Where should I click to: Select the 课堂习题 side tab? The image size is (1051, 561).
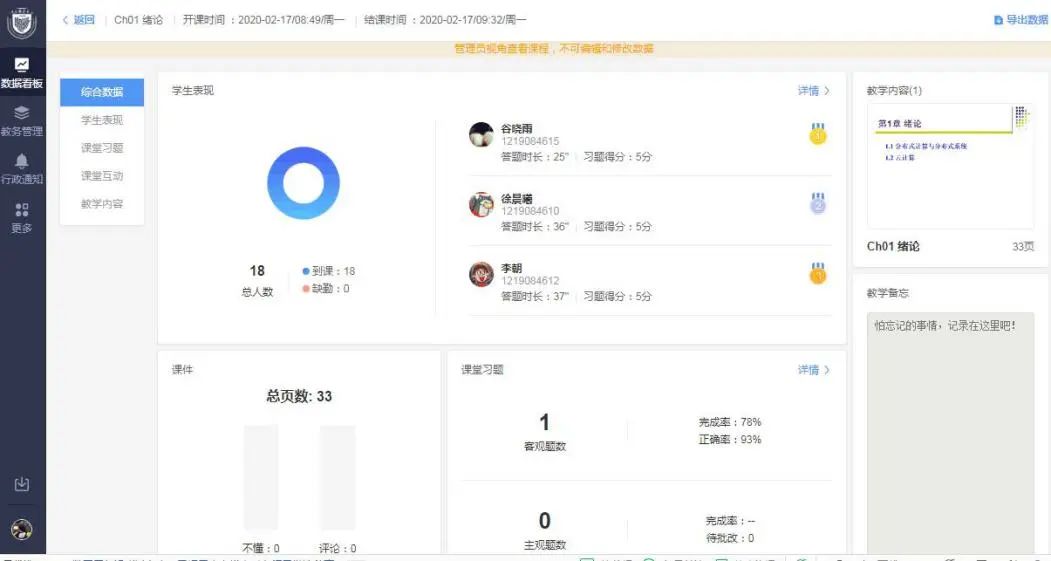click(x=102, y=148)
